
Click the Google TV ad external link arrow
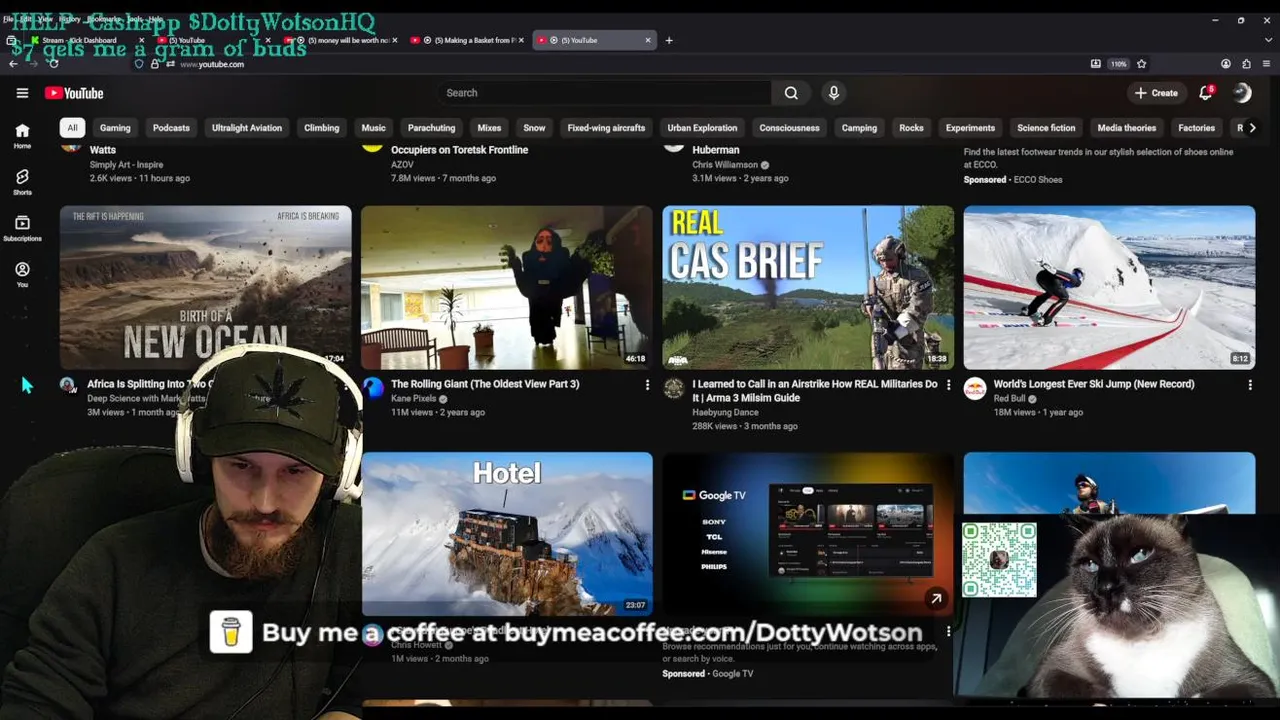(936, 599)
